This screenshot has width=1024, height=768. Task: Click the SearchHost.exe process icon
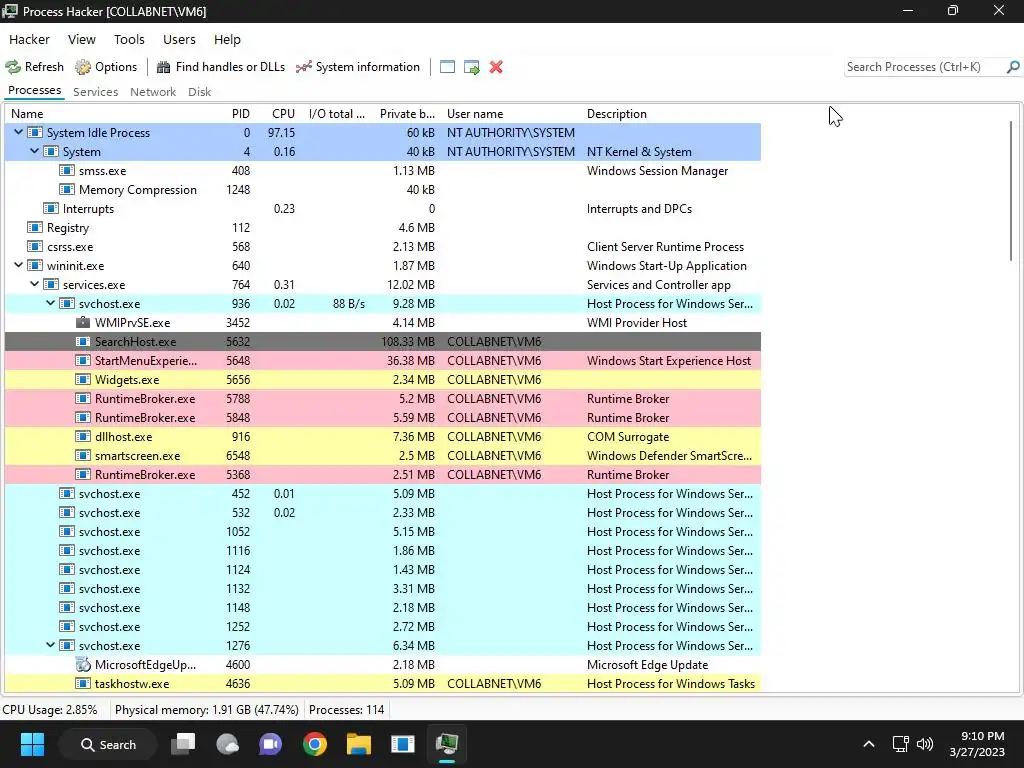(x=83, y=342)
